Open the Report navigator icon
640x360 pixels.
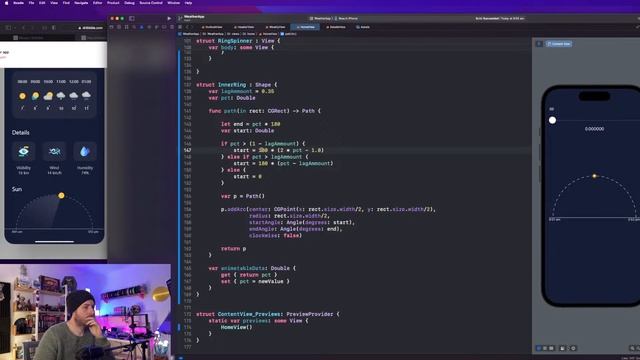point(172,27)
